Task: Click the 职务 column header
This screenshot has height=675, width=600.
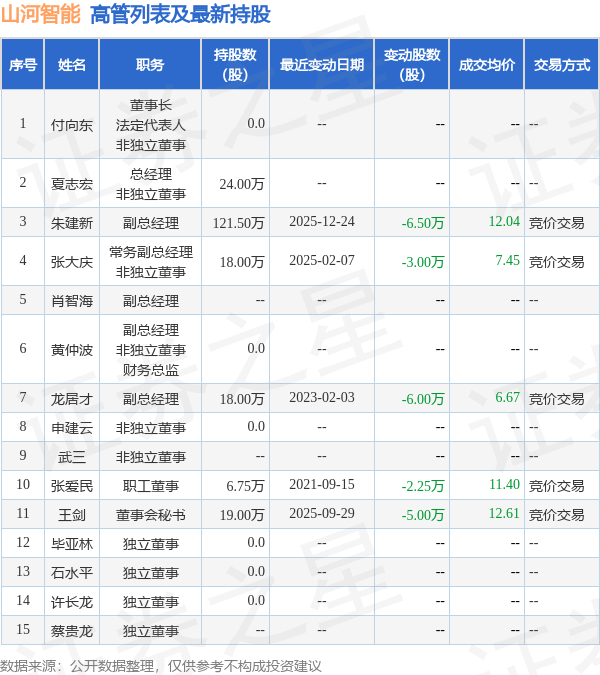Action: click(150, 65)
